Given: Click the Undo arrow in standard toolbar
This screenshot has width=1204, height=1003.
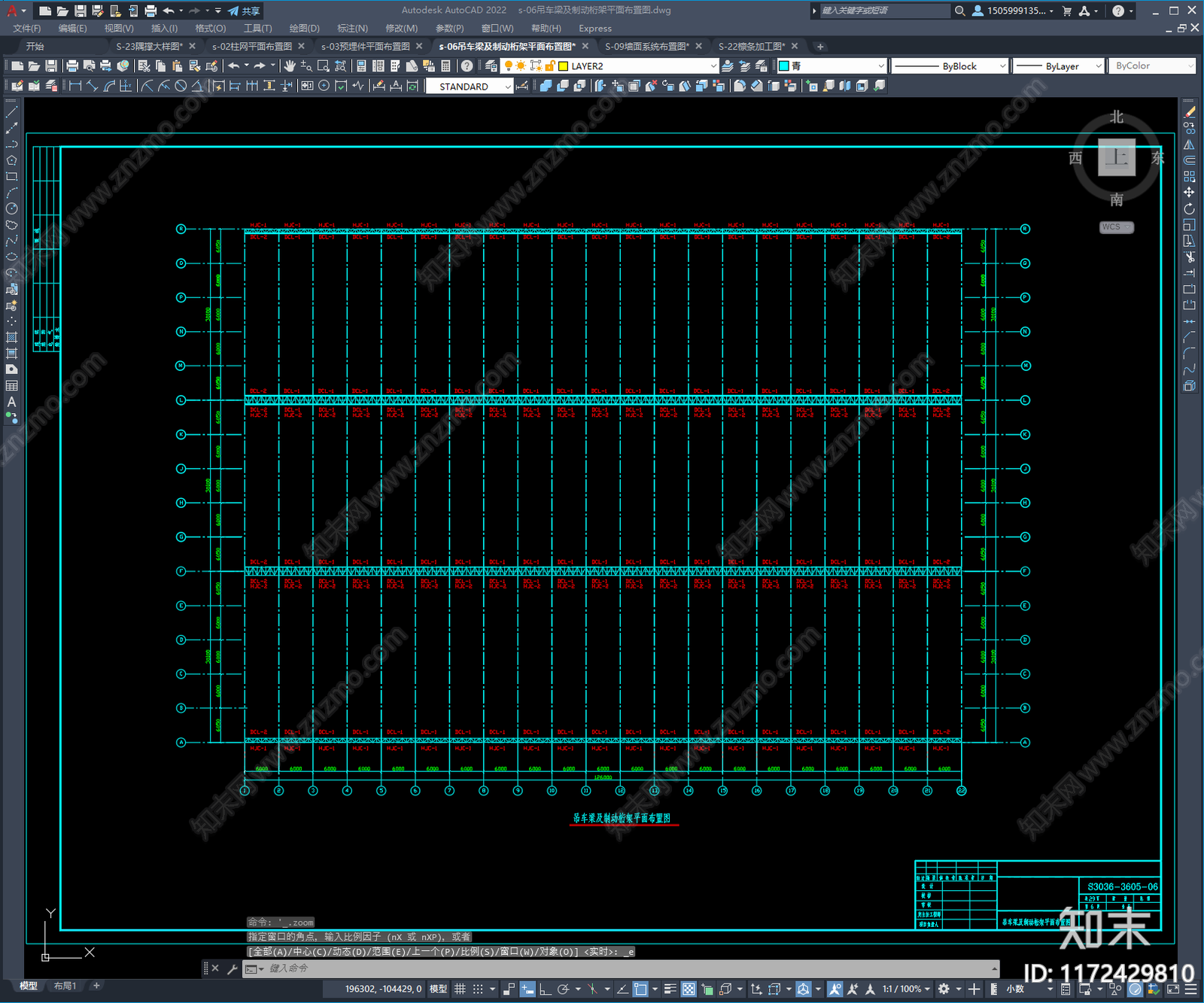Looking at the screenshot, I should coord(234,66).
